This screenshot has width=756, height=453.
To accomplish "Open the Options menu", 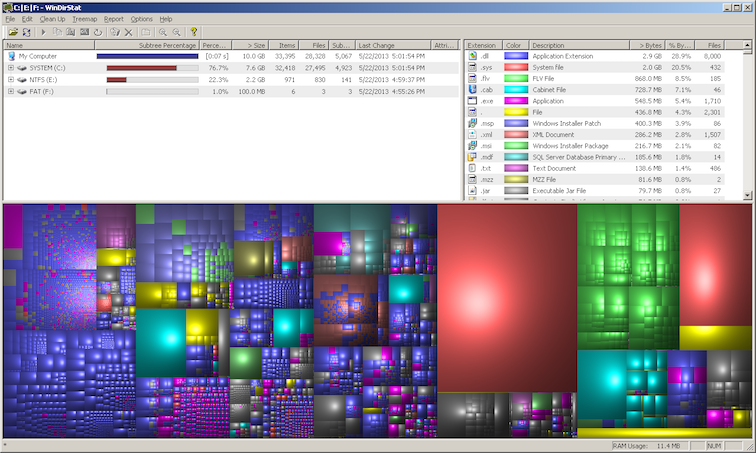I will [x=141, y=19].
